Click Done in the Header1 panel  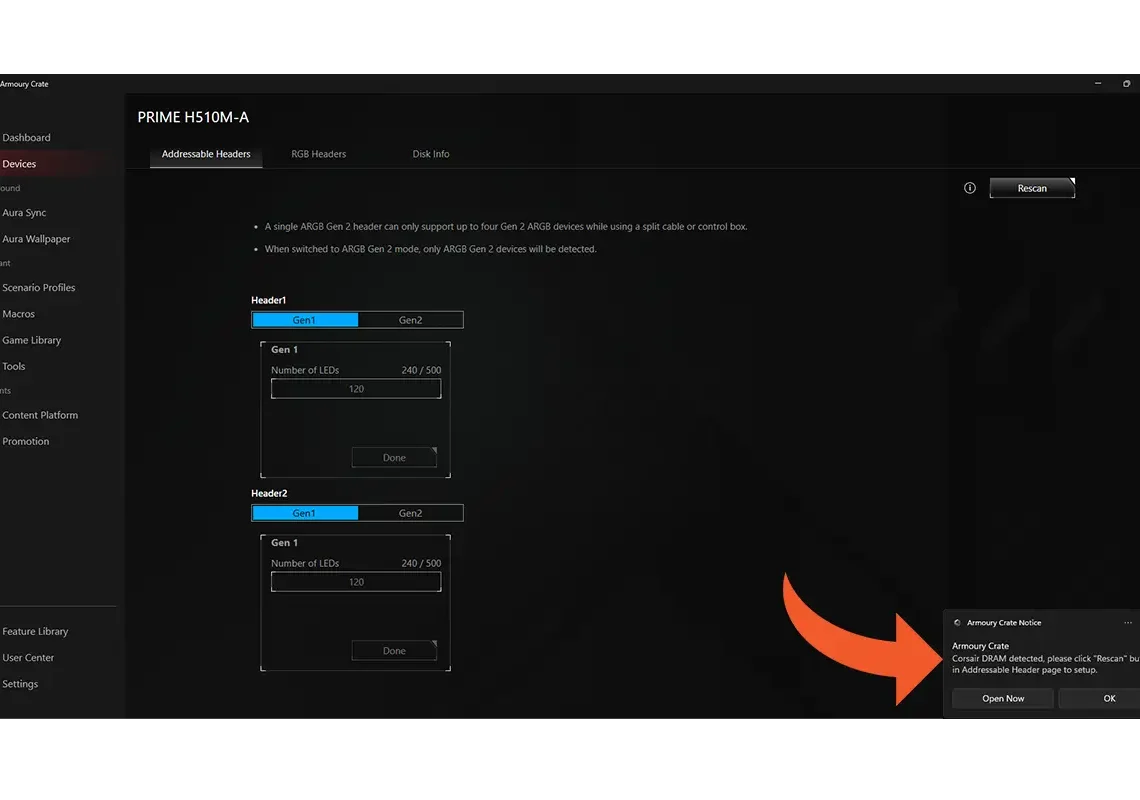click(394, 457)
